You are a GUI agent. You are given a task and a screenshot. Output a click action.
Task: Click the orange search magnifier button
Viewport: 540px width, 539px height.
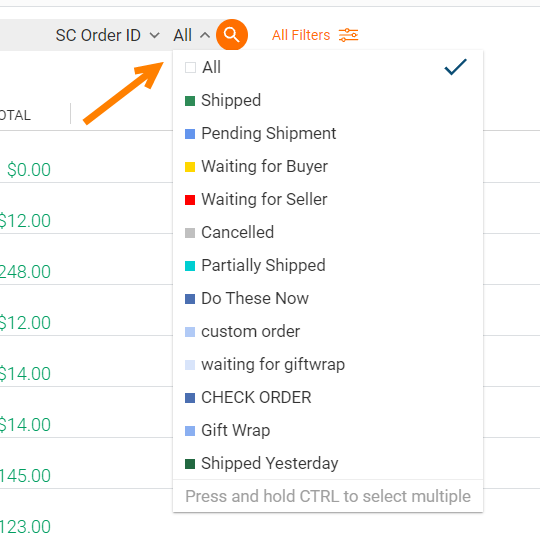232,35
